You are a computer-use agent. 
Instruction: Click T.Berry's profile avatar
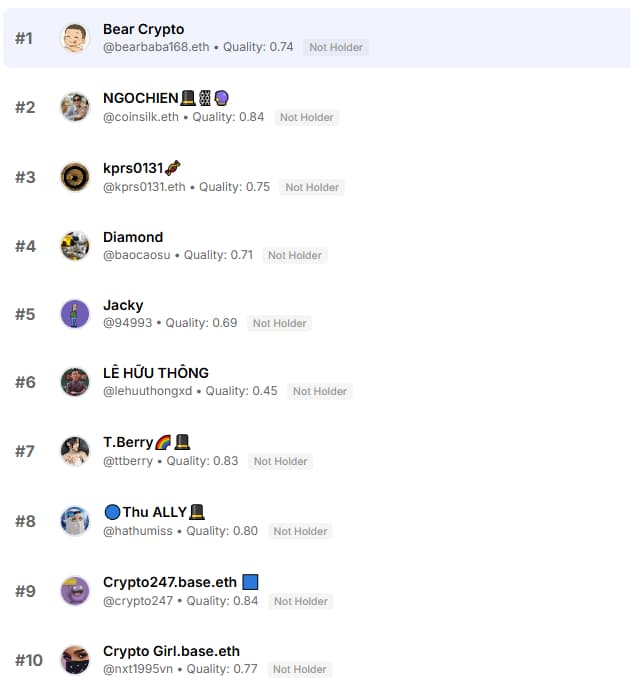click(75, 451)
